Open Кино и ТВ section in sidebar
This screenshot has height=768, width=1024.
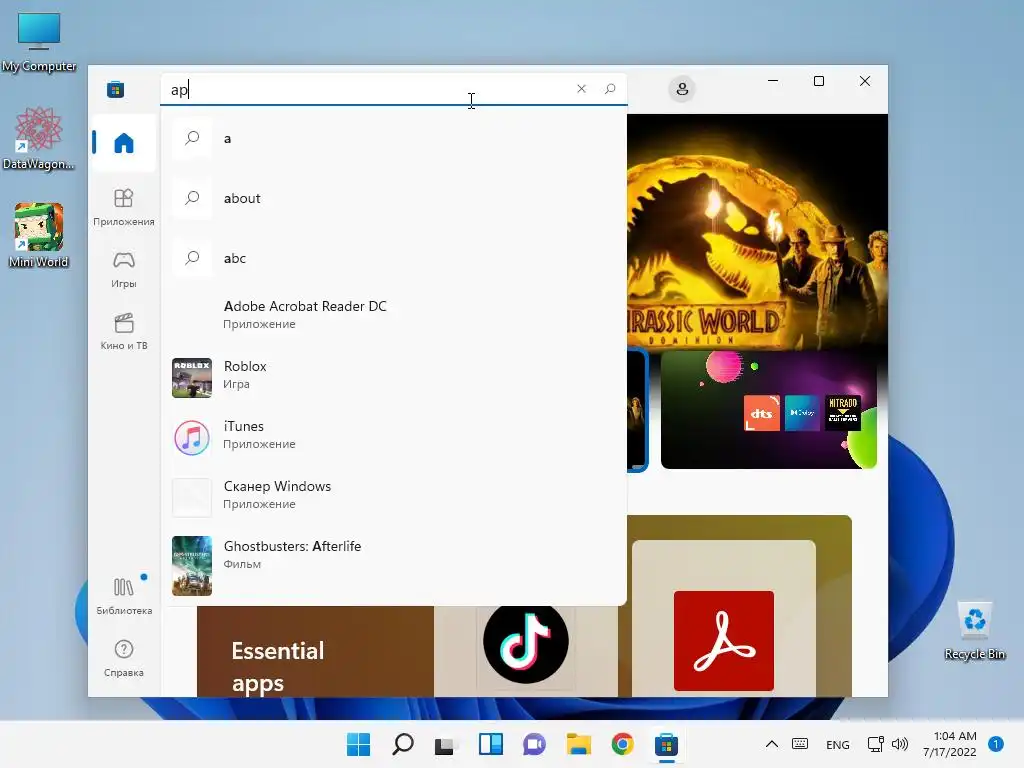point(123,331)
